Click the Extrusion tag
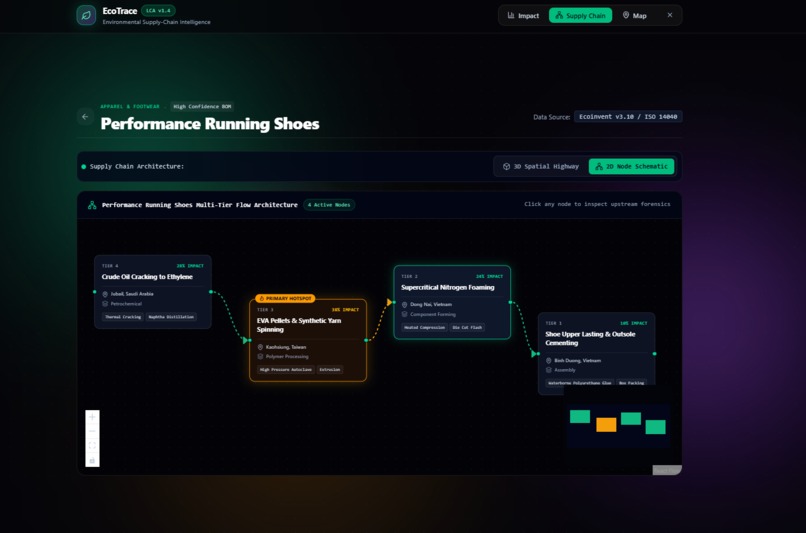This screenshot has width=806, height=533. [330, 370]
